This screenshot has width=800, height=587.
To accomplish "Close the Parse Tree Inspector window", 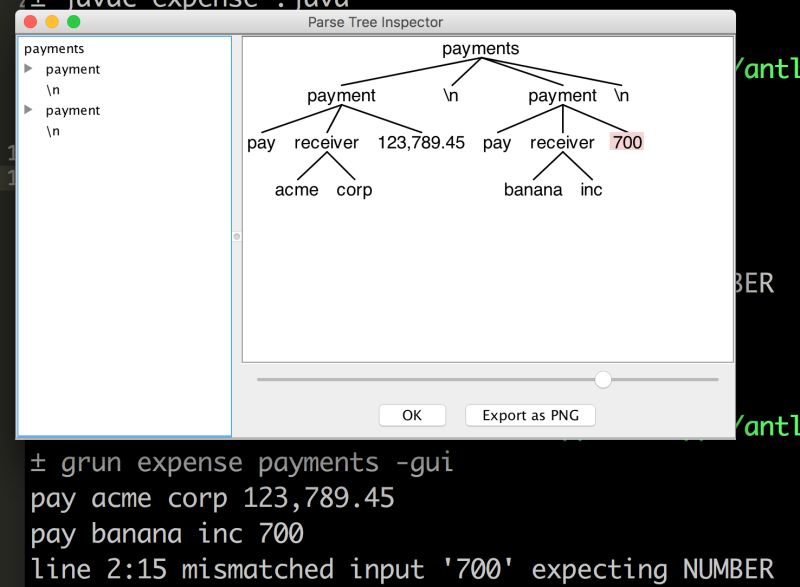I will click(31, 22).
